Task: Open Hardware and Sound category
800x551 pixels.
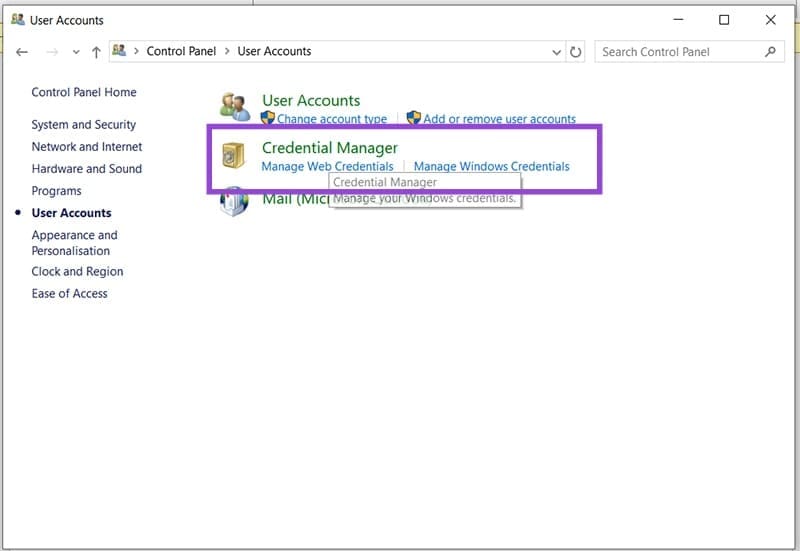Action: [x=87, y=169]
